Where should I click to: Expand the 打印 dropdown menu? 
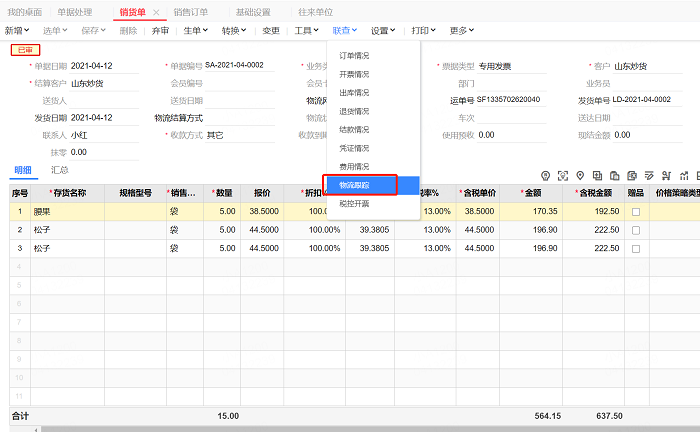(427, 31)
